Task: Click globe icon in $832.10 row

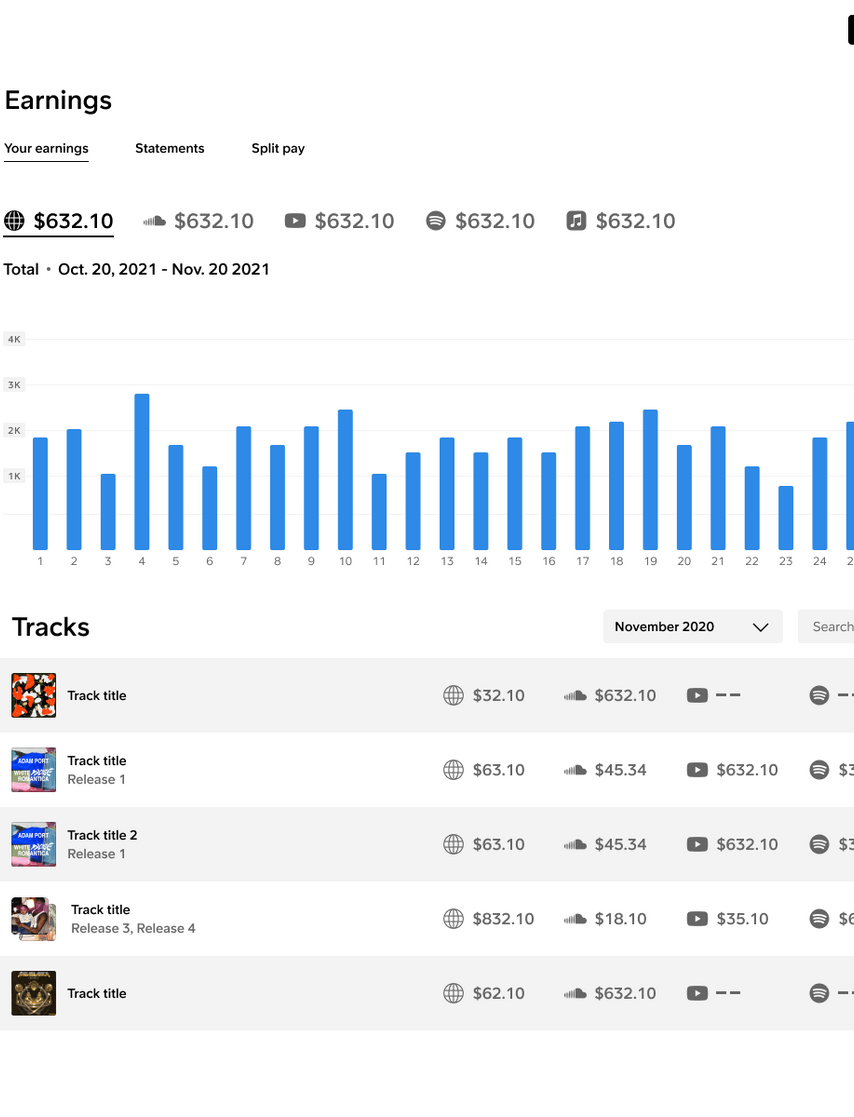Action: [x=454, y=919]
